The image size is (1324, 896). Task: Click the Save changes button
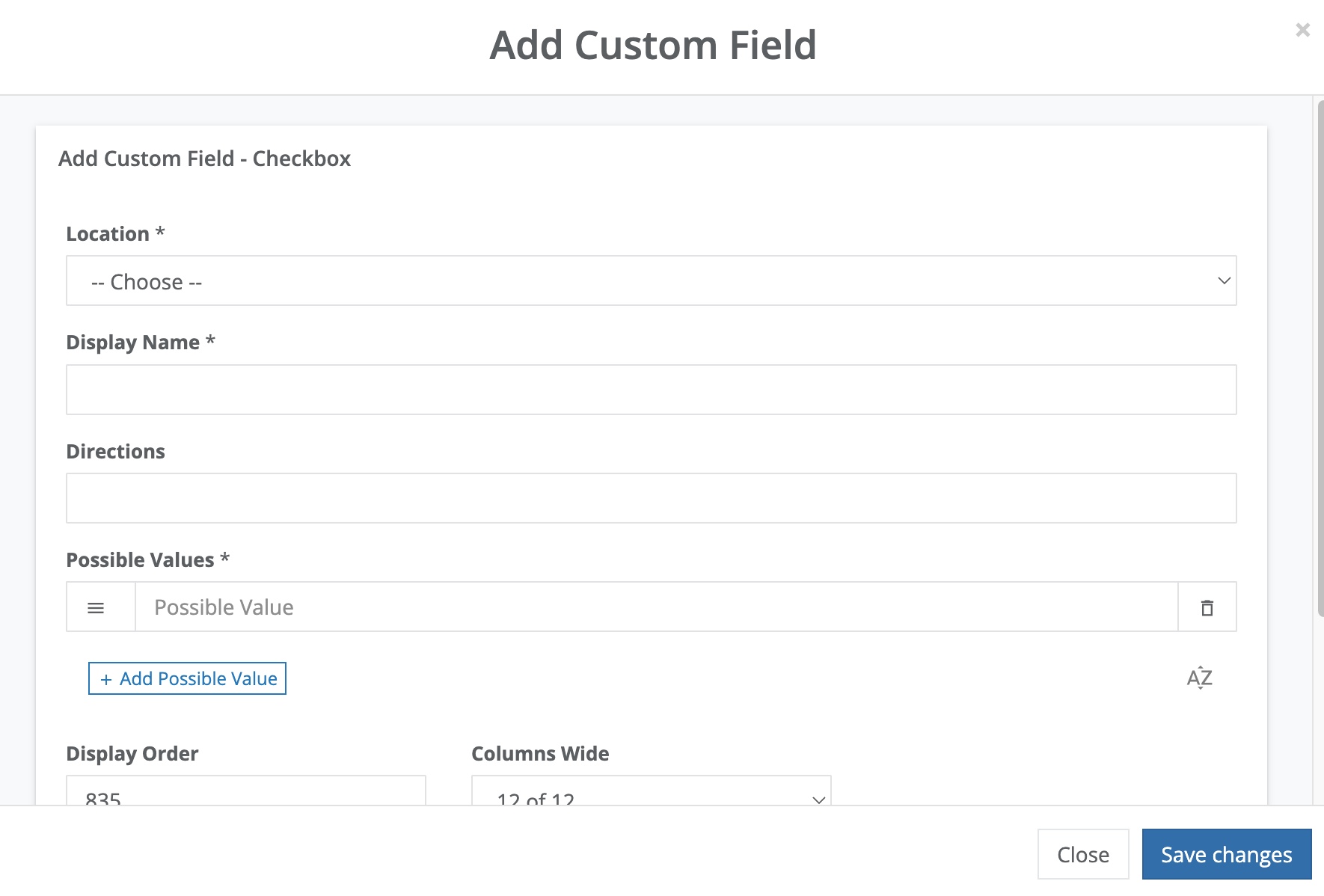[x=1227, y=854]
